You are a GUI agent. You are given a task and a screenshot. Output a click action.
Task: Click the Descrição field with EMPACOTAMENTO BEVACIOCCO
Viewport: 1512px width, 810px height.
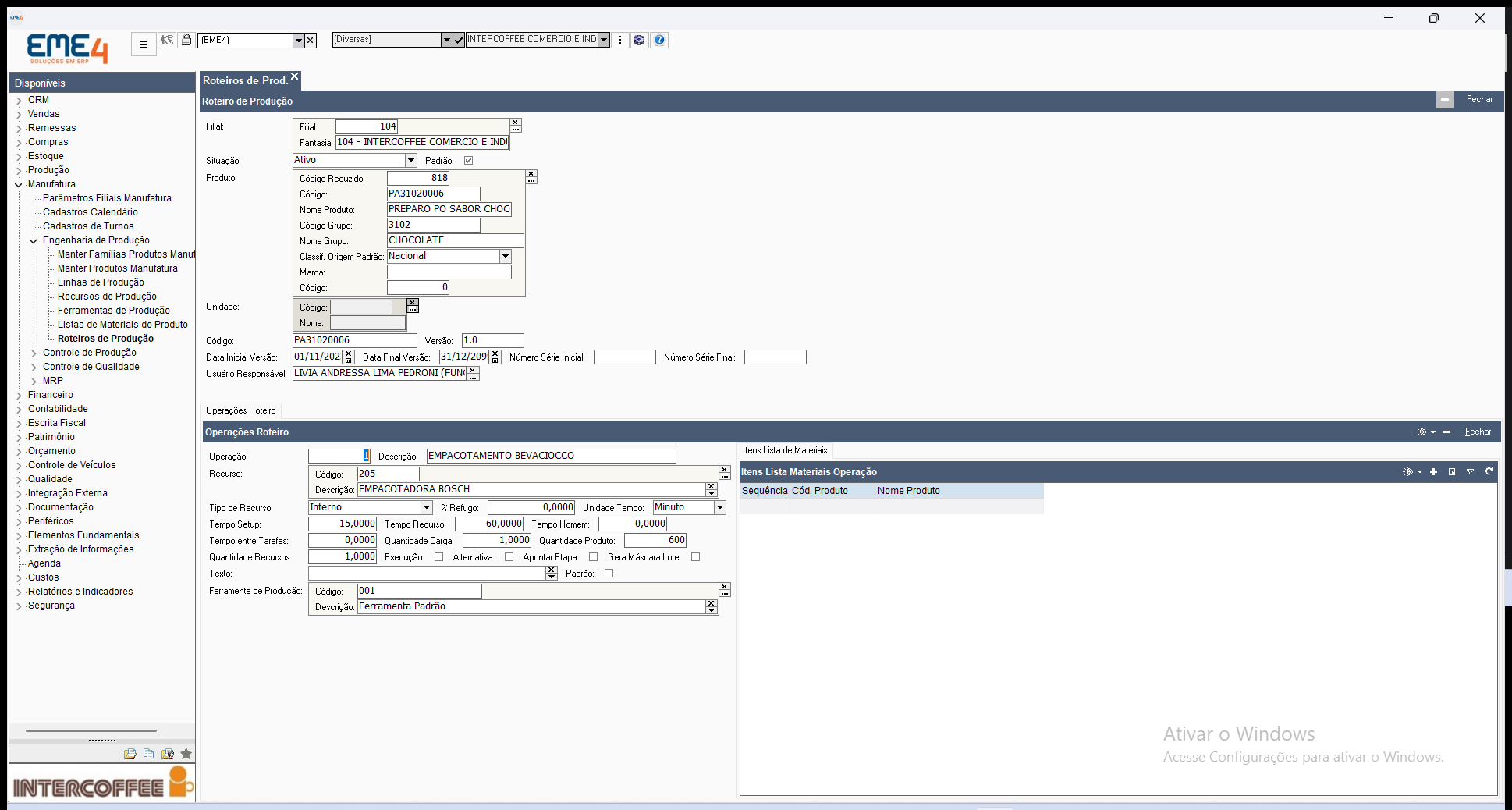(551, 456)
